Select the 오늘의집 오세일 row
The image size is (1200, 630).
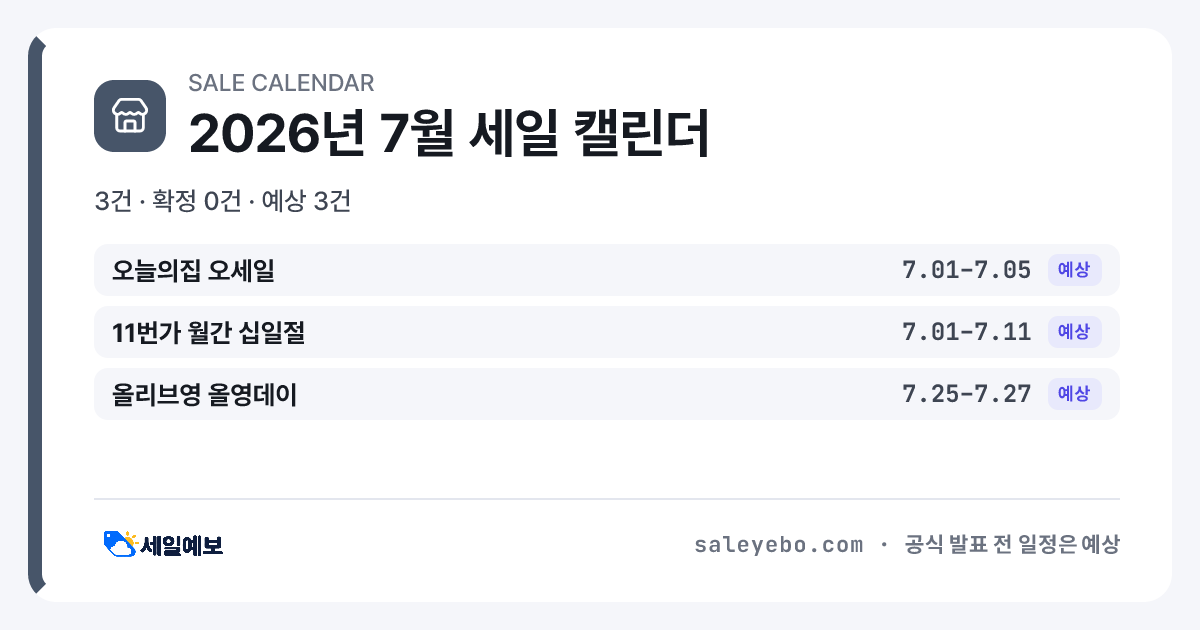pyautogui.click(x=607, y=270)
